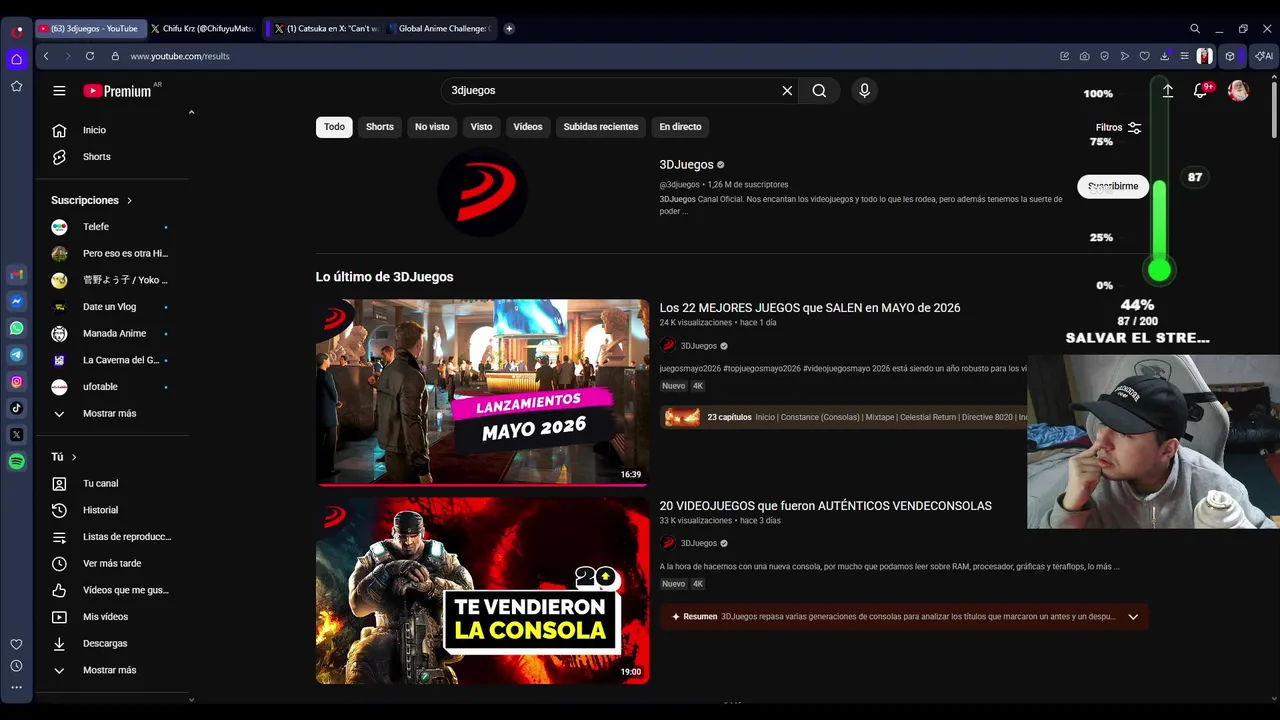Open the 23 capítulos chapters bar

click(x=843, y=417)
